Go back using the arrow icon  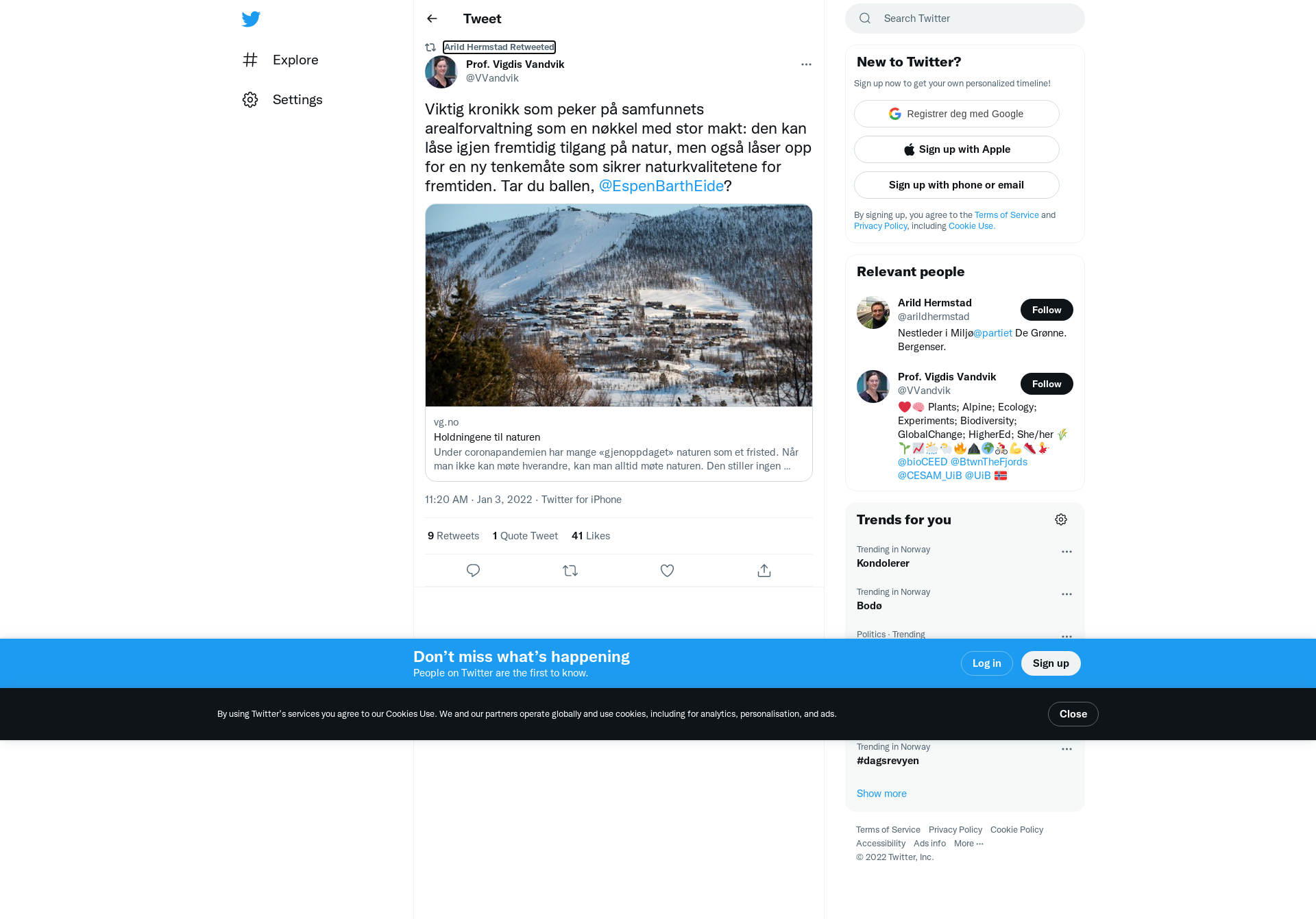(x=432, y=19)
